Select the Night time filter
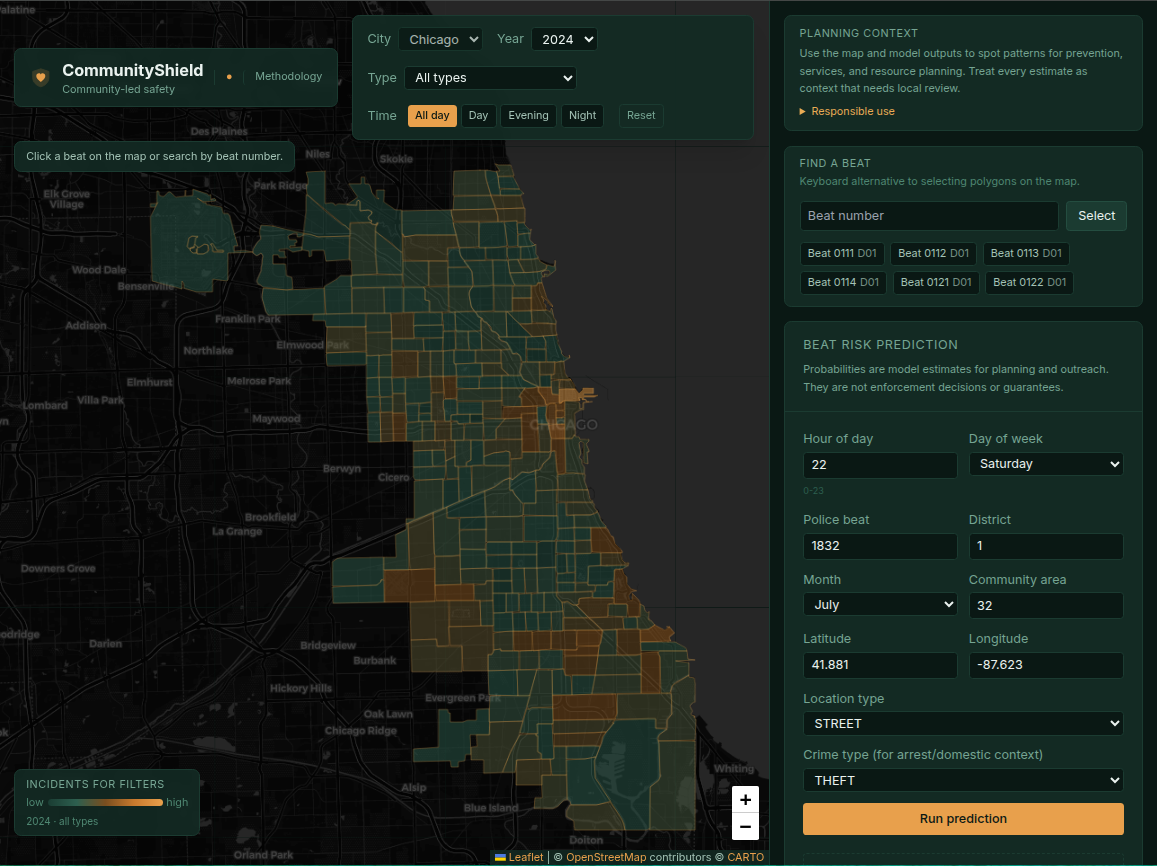Image resolution: width=1157 pixels, height=866 pixels. [582, 116]
